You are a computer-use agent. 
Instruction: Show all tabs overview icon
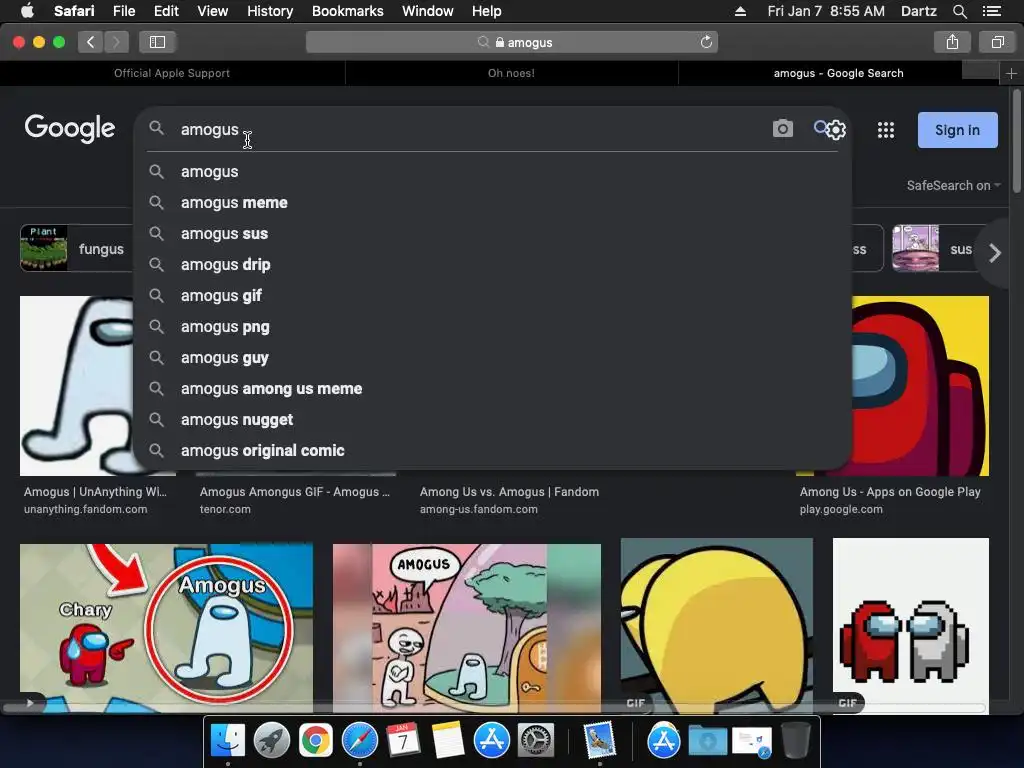997,42
